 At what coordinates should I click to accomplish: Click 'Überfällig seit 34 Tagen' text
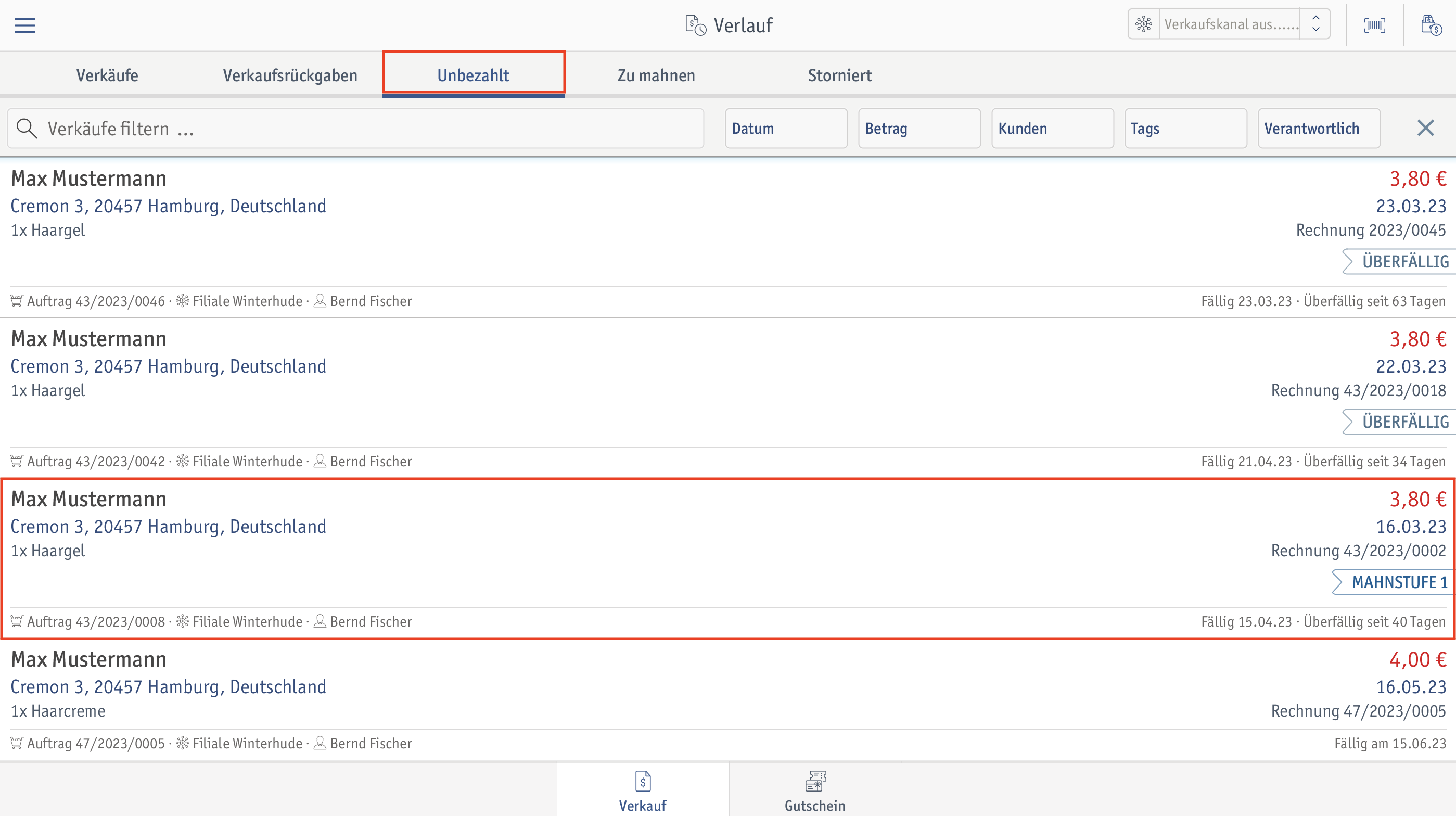(1375, 462)
